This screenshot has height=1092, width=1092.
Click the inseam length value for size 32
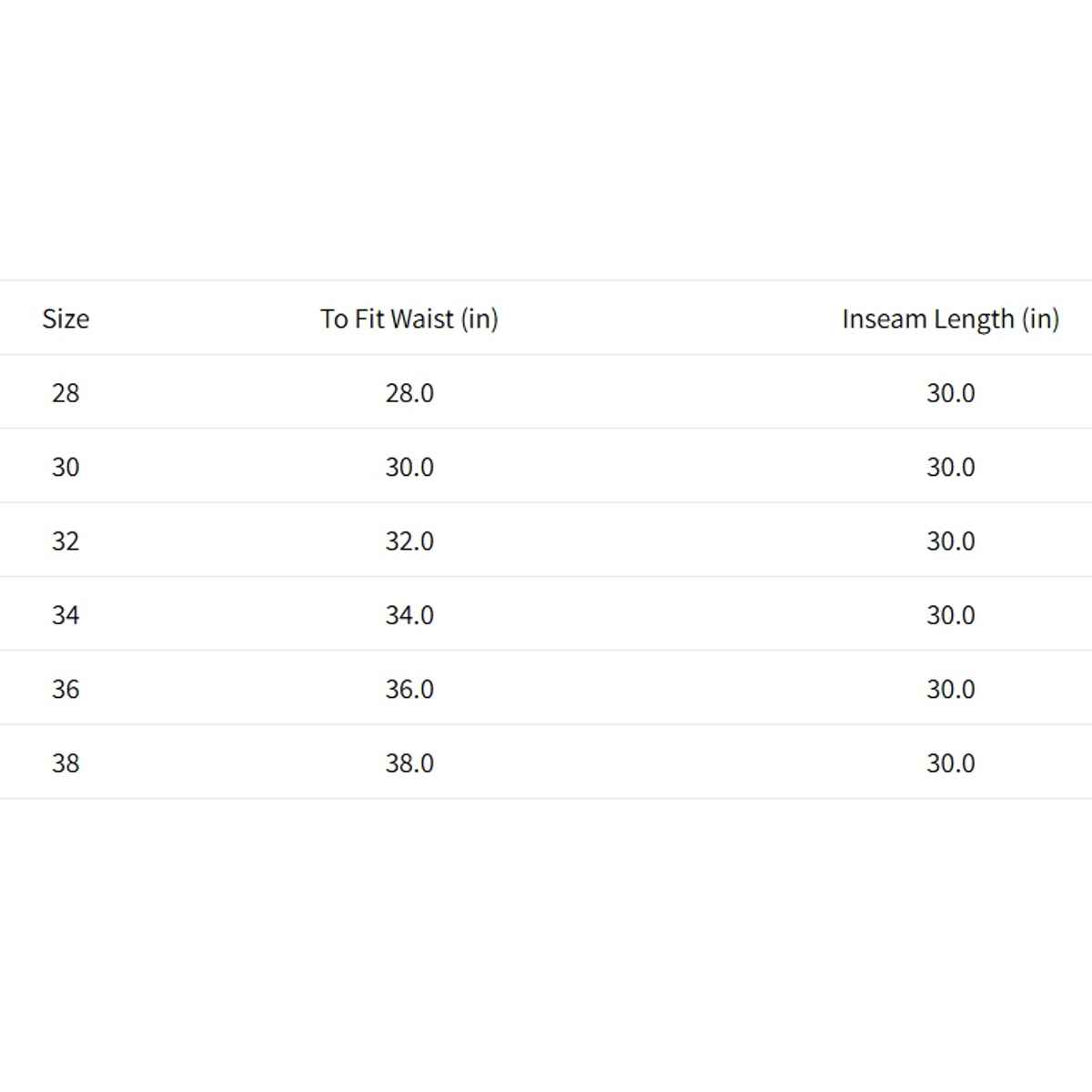[950, 541]
